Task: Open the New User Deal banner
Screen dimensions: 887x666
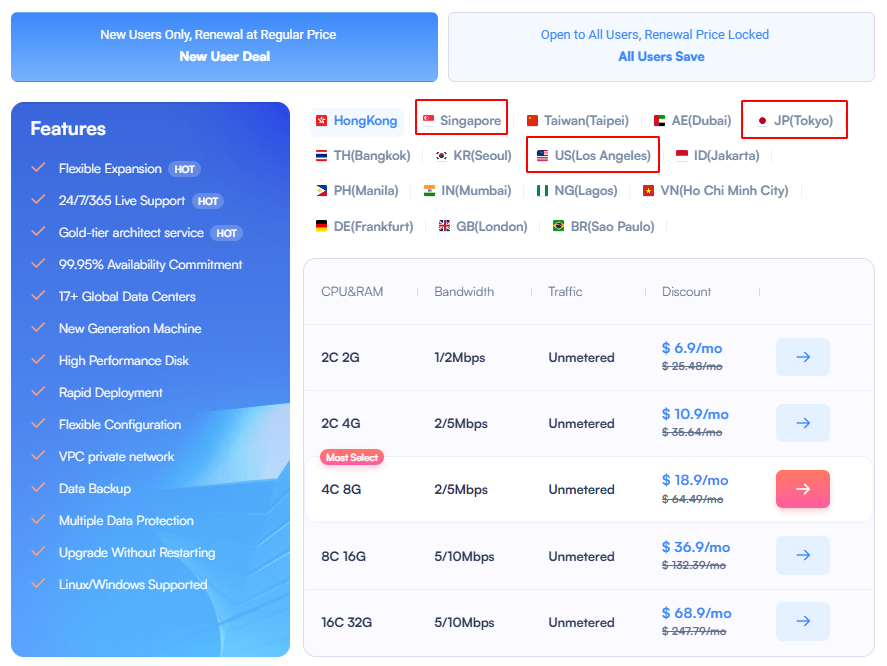Action: click(x=224, y=45)
